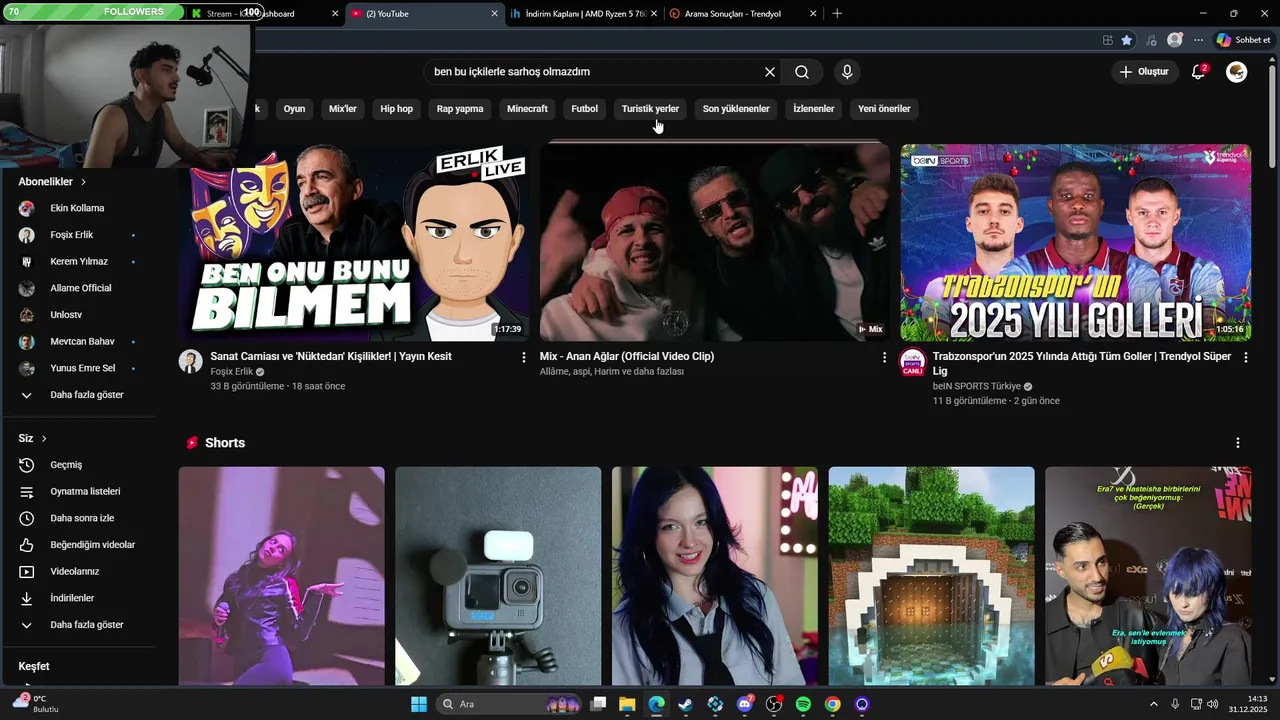Open Spotify from the taskbar
The width and height of the screenshot is (1280, 720).
coord(803,704)
